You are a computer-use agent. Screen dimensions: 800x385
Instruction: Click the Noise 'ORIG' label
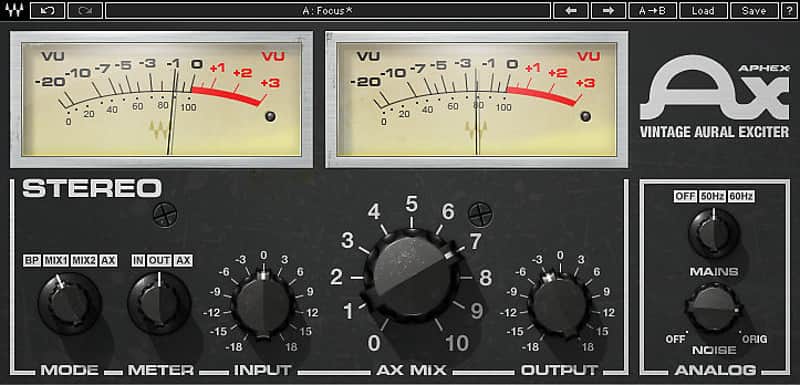pos(755,339)
